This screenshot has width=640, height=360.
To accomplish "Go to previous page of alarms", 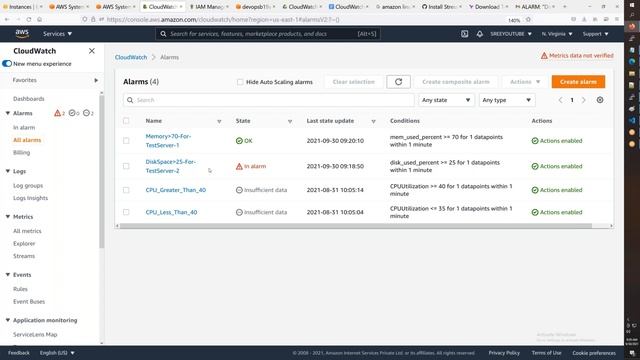I will pyautogui.click(x=560, y=100).
